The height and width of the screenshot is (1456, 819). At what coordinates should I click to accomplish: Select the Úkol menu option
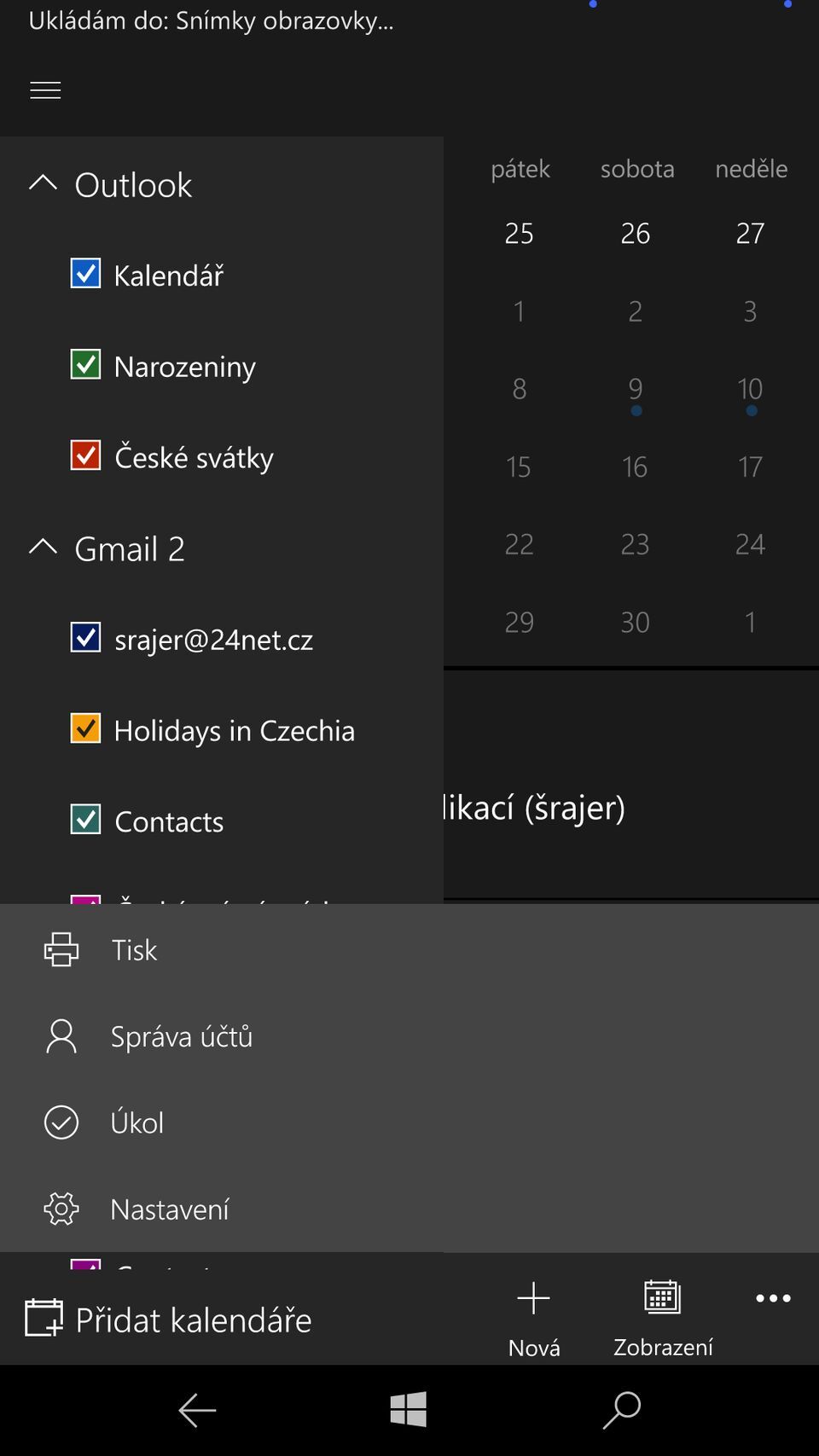click(137, 1122)
